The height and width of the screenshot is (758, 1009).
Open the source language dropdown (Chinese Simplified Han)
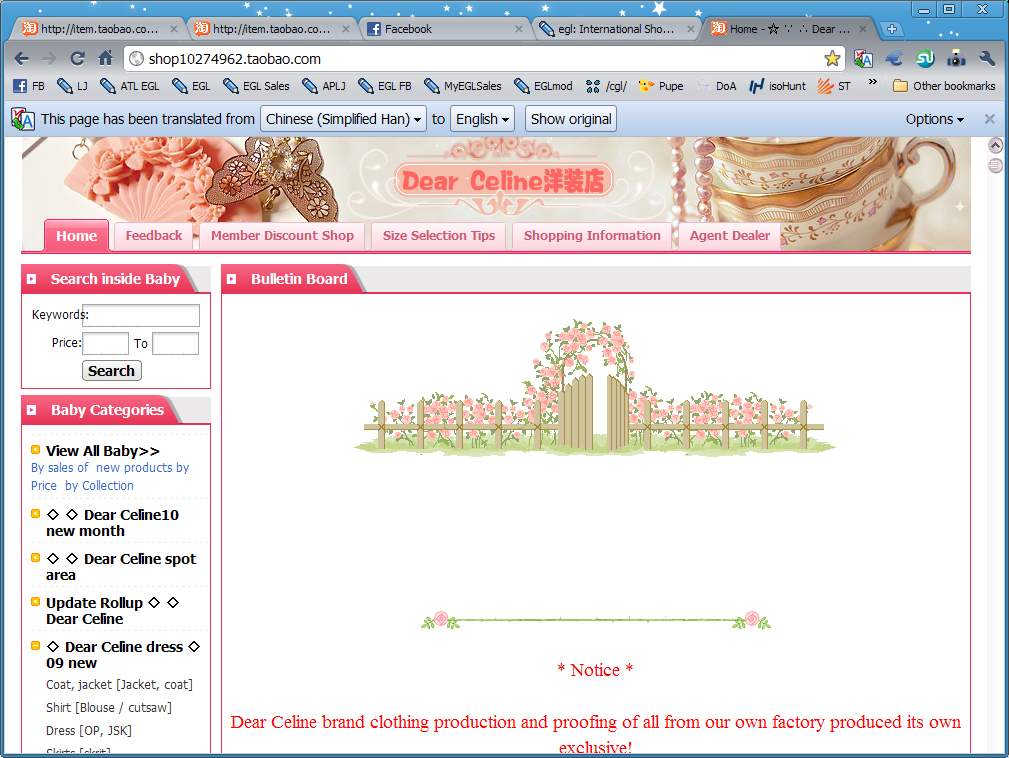(343, 119)
